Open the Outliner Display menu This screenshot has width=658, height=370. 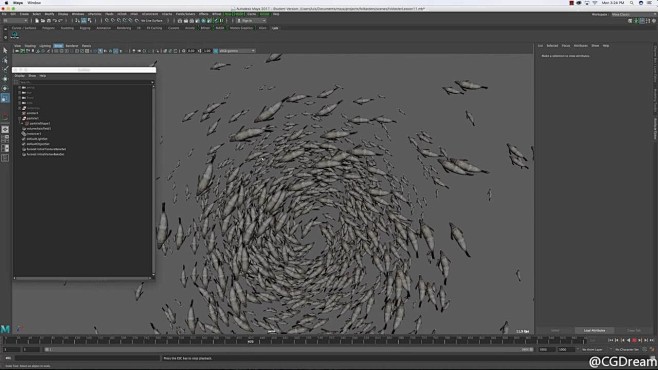tap(20, 76)
